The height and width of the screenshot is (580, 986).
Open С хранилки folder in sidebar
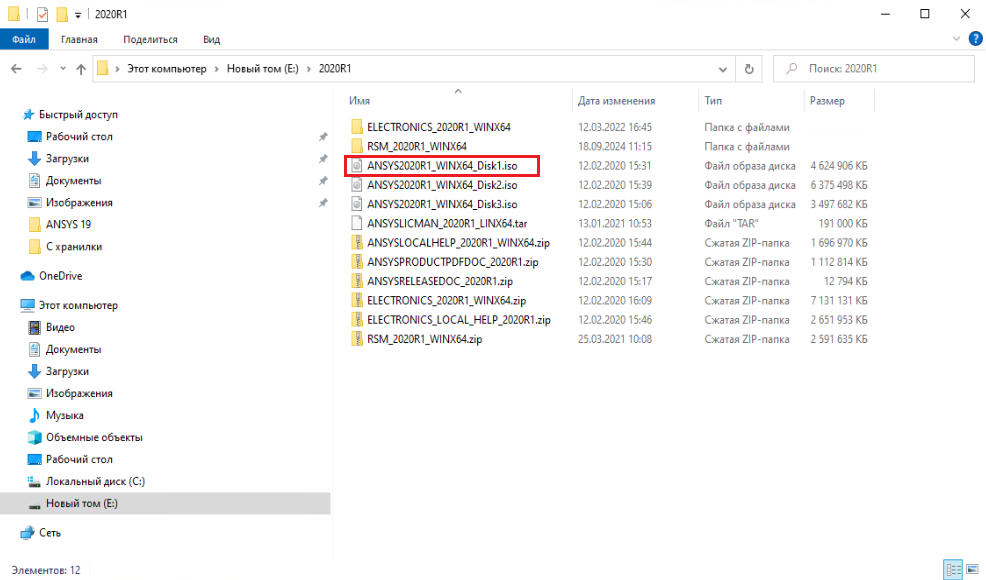point(74,247)
